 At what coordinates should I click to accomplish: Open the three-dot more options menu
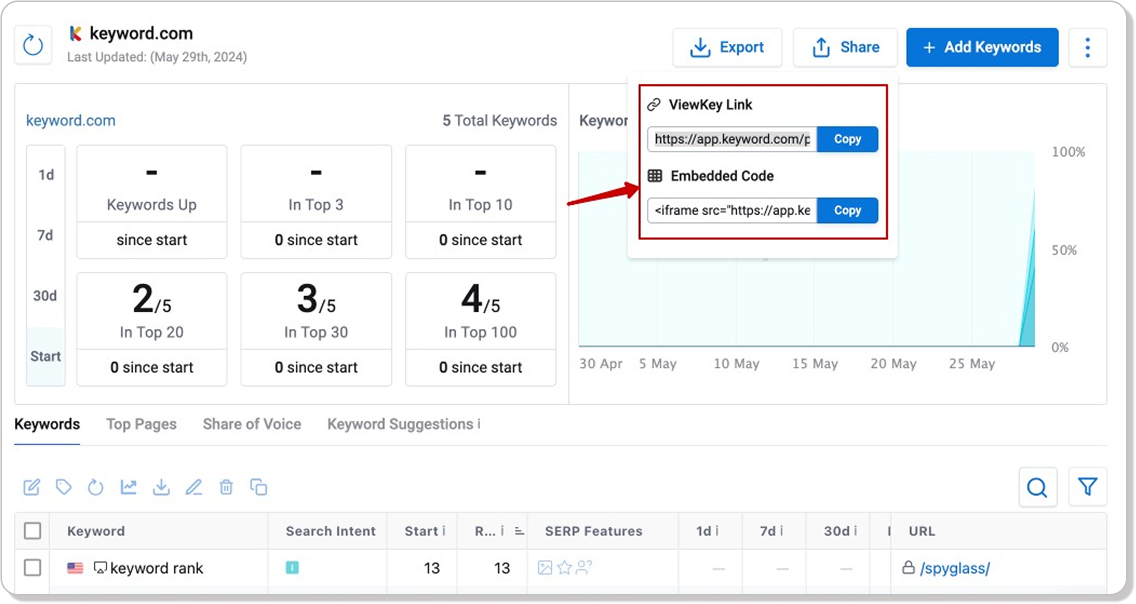pos(1087,48)
